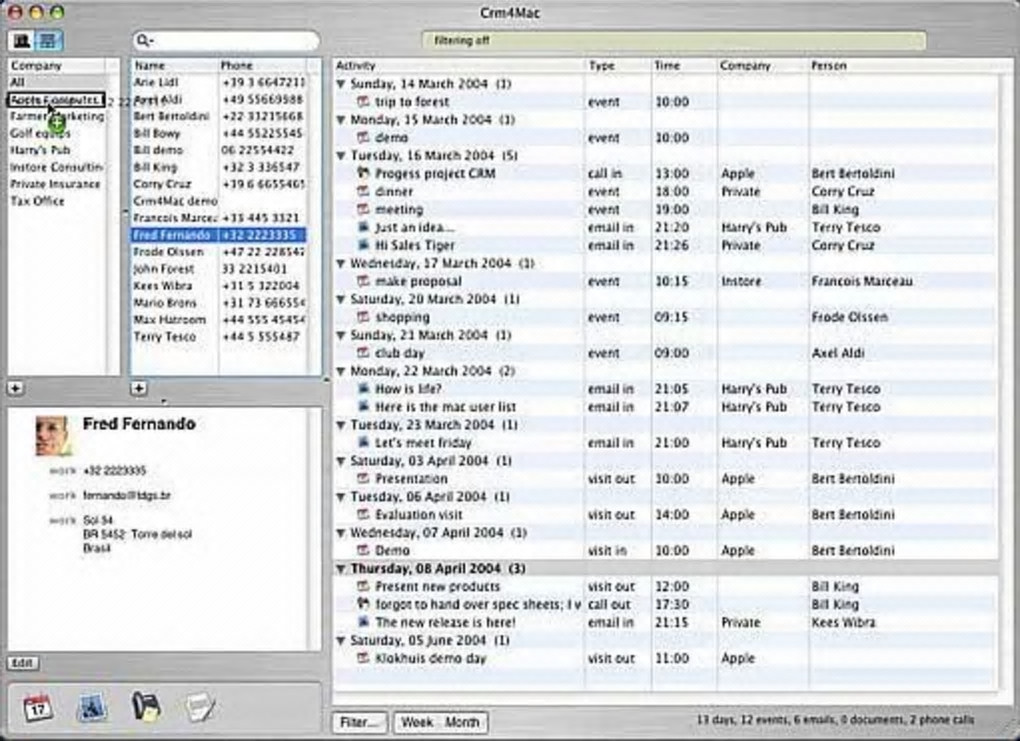Click event icon of 'make proposal'
1020x741 pixels.
pyautogui.click(x=364, y=281)
